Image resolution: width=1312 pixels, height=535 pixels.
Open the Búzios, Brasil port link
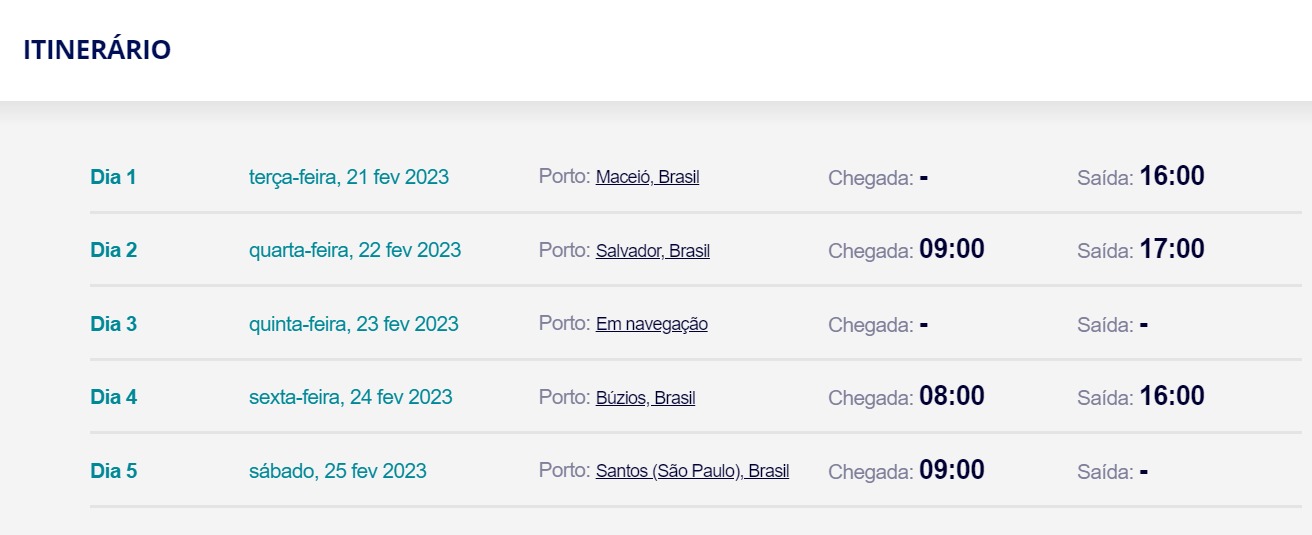pyautogui.click(x=645, y=398)
